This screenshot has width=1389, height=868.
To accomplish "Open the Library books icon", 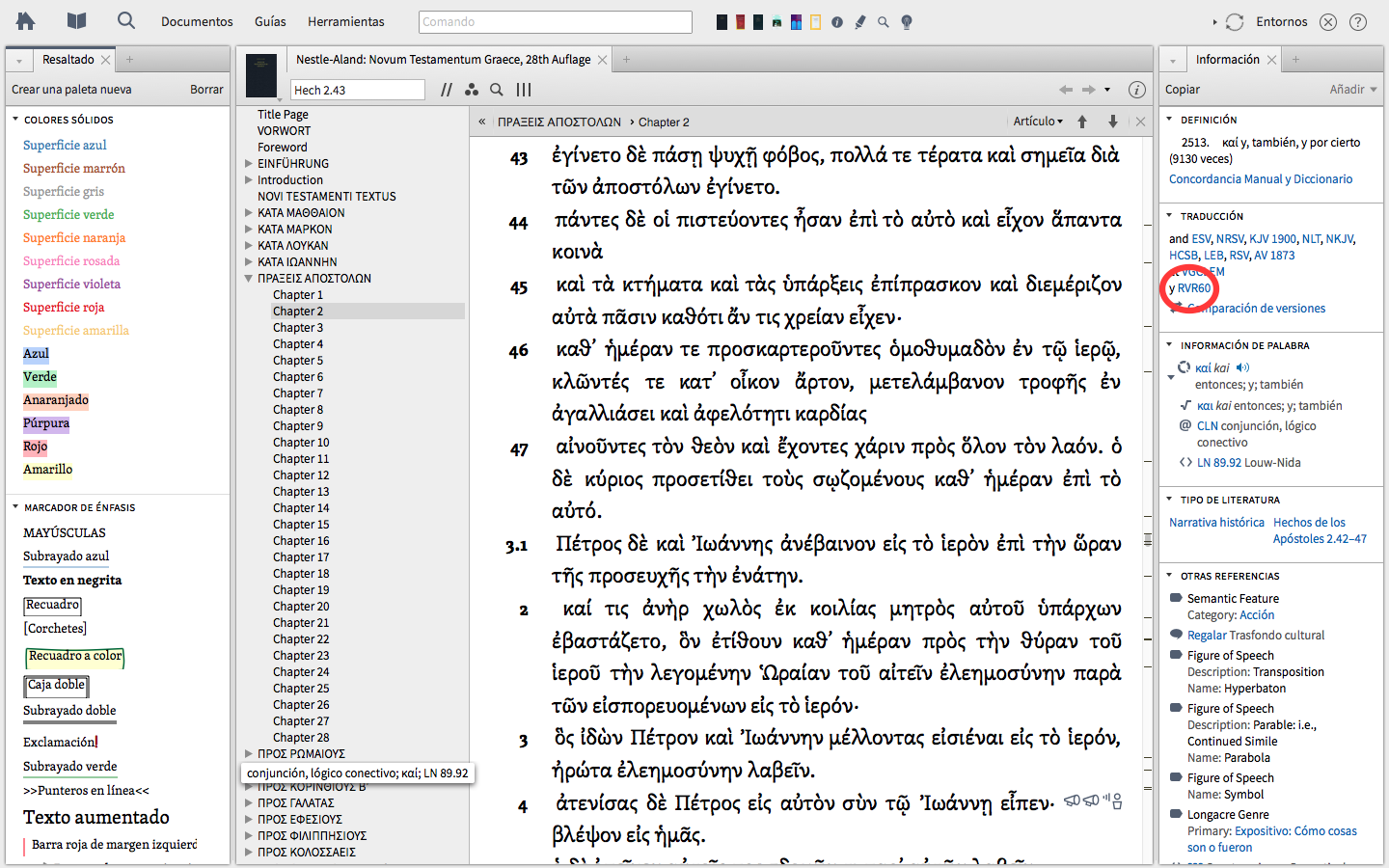I will pos(76,21).
